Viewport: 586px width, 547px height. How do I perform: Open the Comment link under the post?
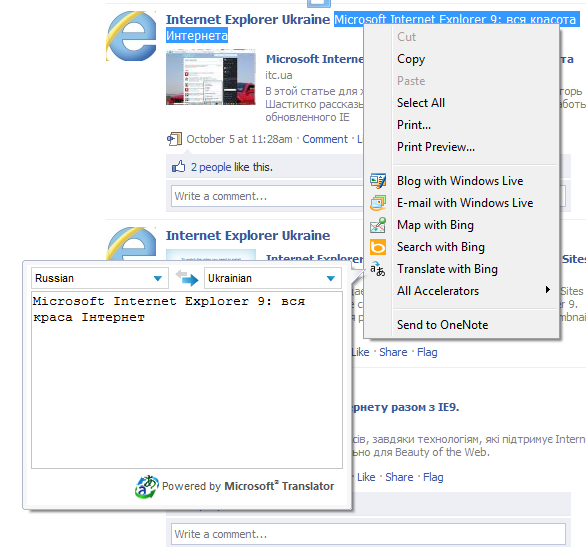point(325,139)
